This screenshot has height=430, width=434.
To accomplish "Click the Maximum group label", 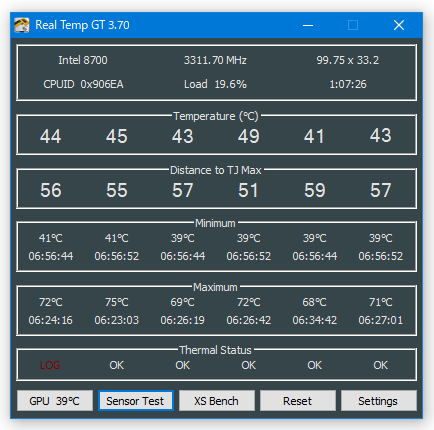I will (215, 287).
